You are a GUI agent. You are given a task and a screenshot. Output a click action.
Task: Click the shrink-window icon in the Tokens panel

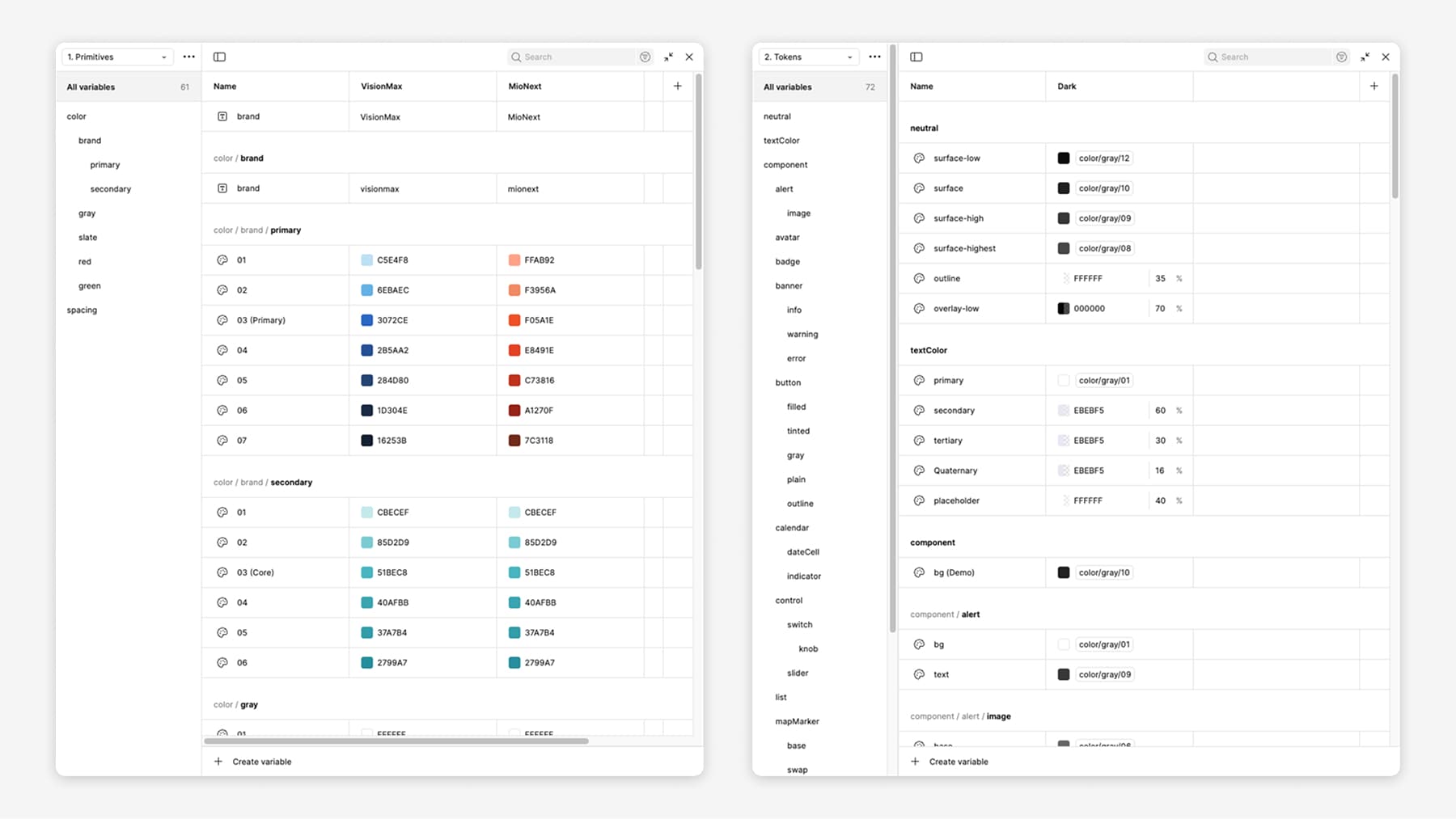[1365, 57]
